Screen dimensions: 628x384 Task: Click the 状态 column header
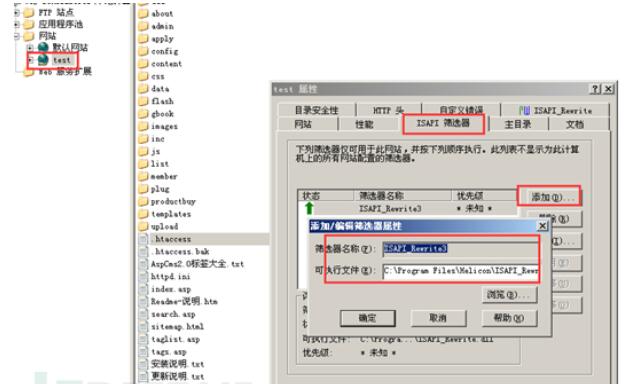click(x=326, y=196)
